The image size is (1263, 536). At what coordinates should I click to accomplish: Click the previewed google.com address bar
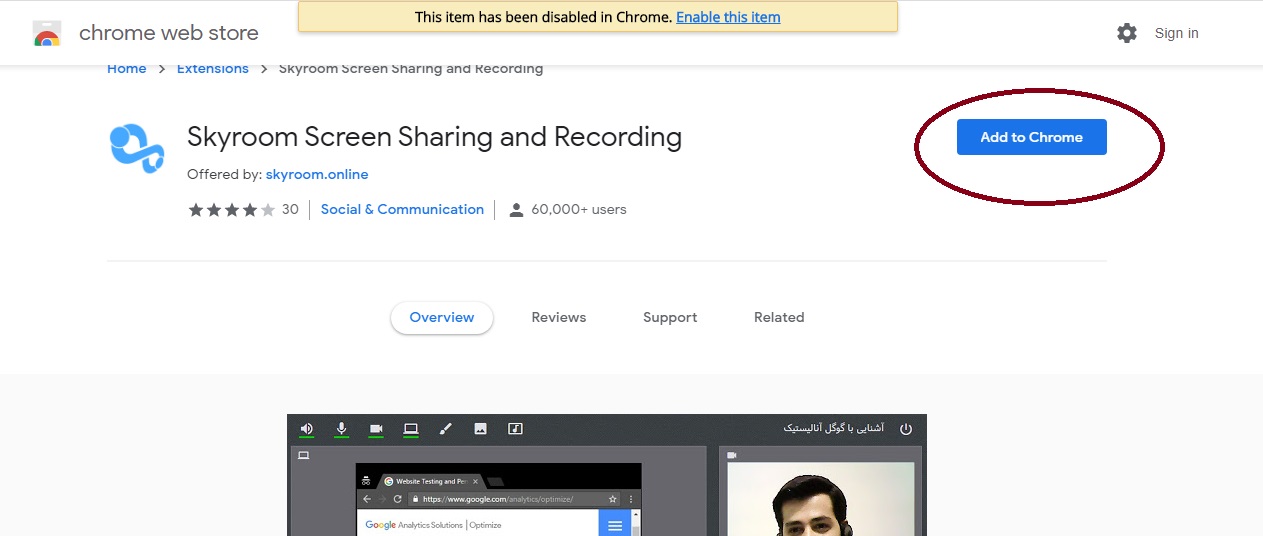tap(513, 499)
